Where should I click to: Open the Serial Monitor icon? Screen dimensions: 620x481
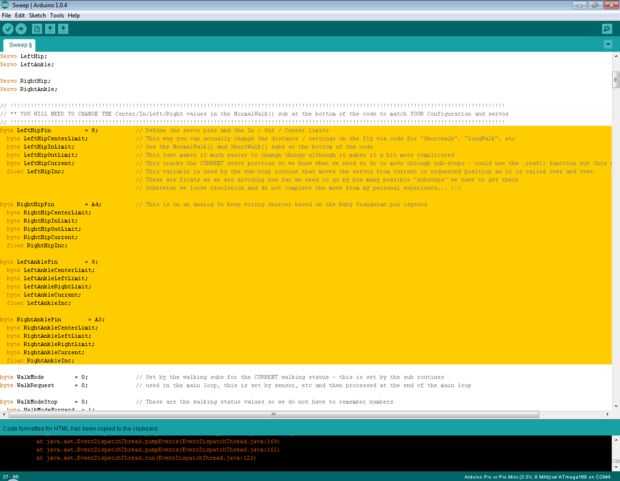pyautogui.click(x=607, y=29)
